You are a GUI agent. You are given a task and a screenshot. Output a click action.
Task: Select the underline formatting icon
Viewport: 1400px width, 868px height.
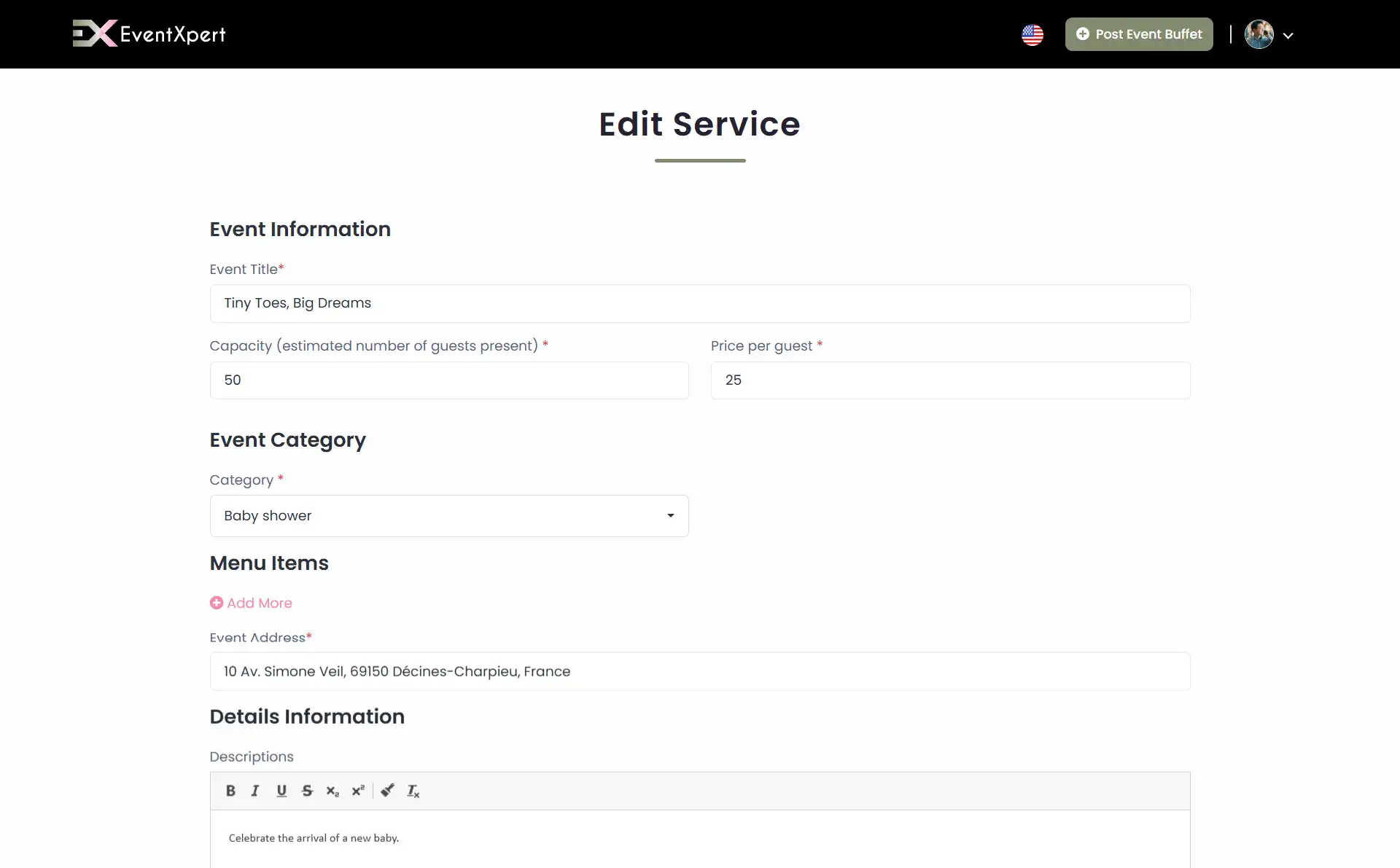point(281,791)
